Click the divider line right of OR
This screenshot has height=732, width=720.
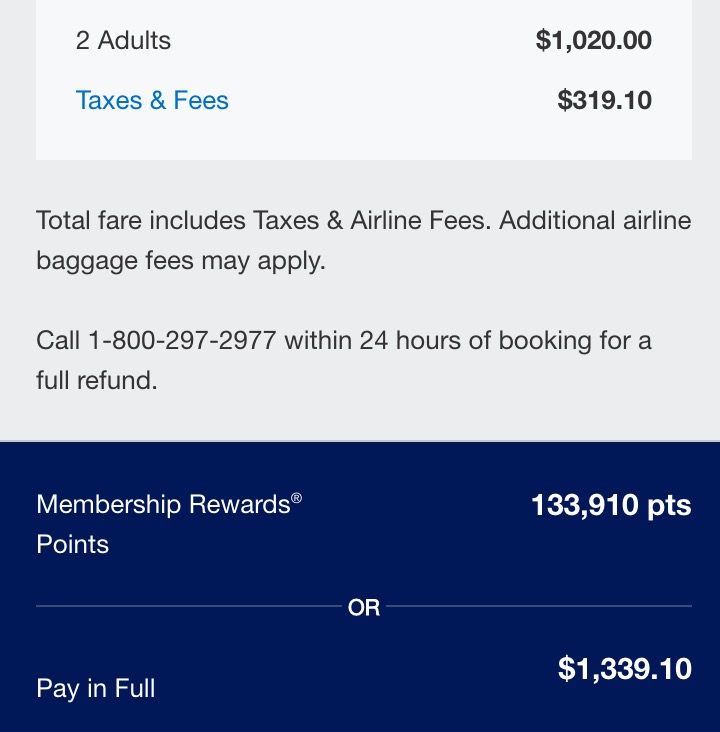click(x=538, y=606)
